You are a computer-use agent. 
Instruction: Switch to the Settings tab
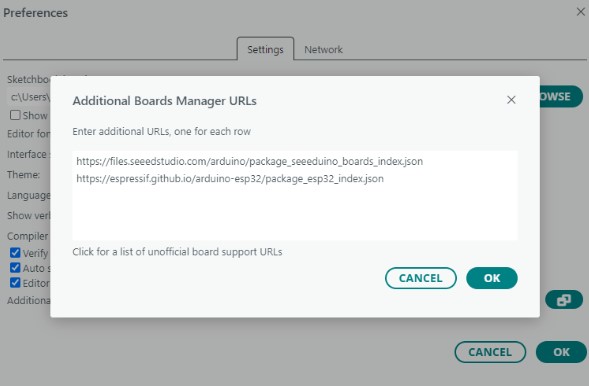pos(265,50)
